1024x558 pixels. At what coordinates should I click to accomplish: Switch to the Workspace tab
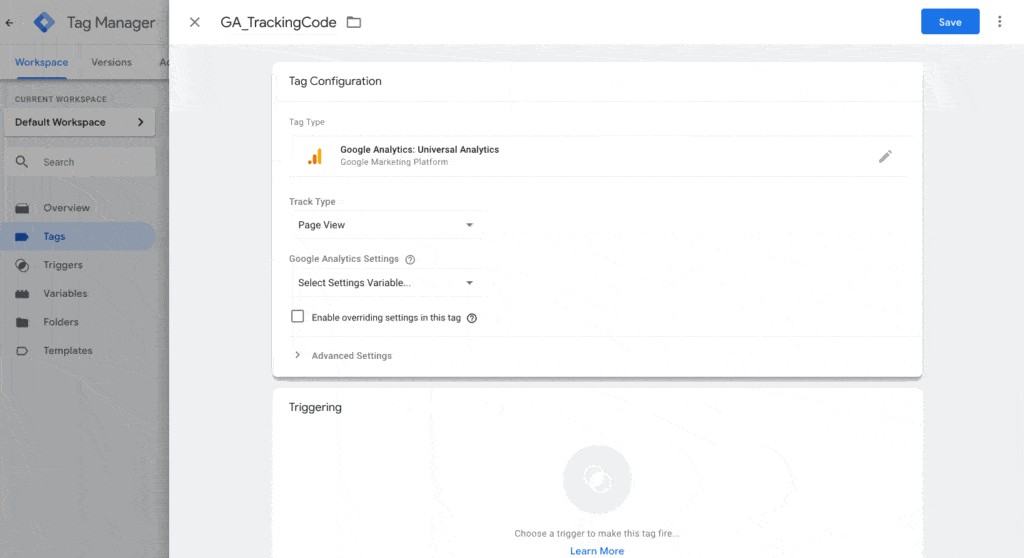tap(41, 62)
